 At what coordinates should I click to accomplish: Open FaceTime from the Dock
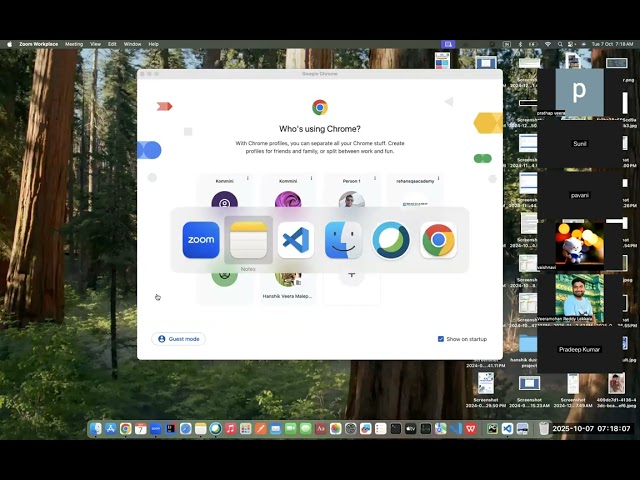coord(291,429)
